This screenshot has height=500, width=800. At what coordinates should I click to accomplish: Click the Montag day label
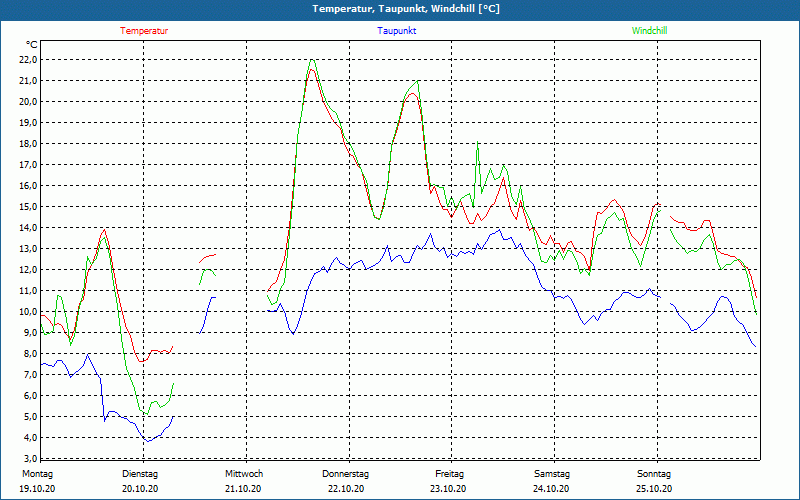37,474
